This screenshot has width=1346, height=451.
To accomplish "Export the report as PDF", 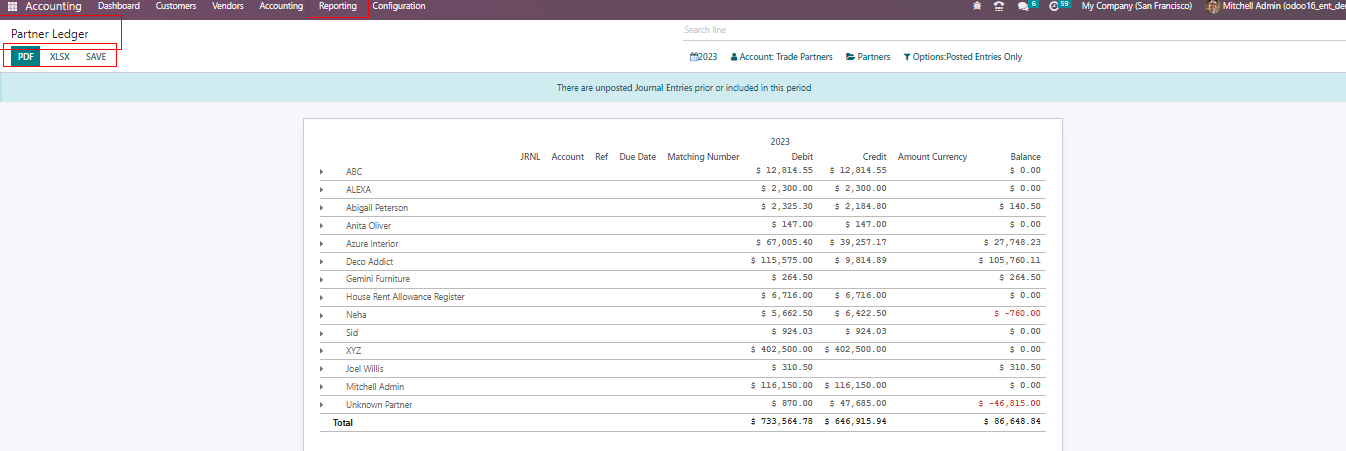I will [x=26, y=57].
